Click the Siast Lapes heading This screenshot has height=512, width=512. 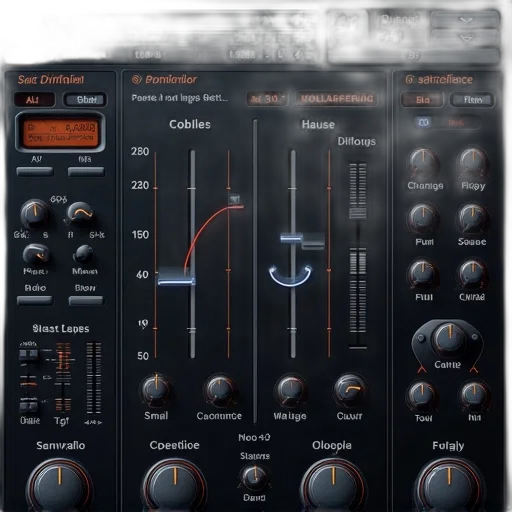61,329
